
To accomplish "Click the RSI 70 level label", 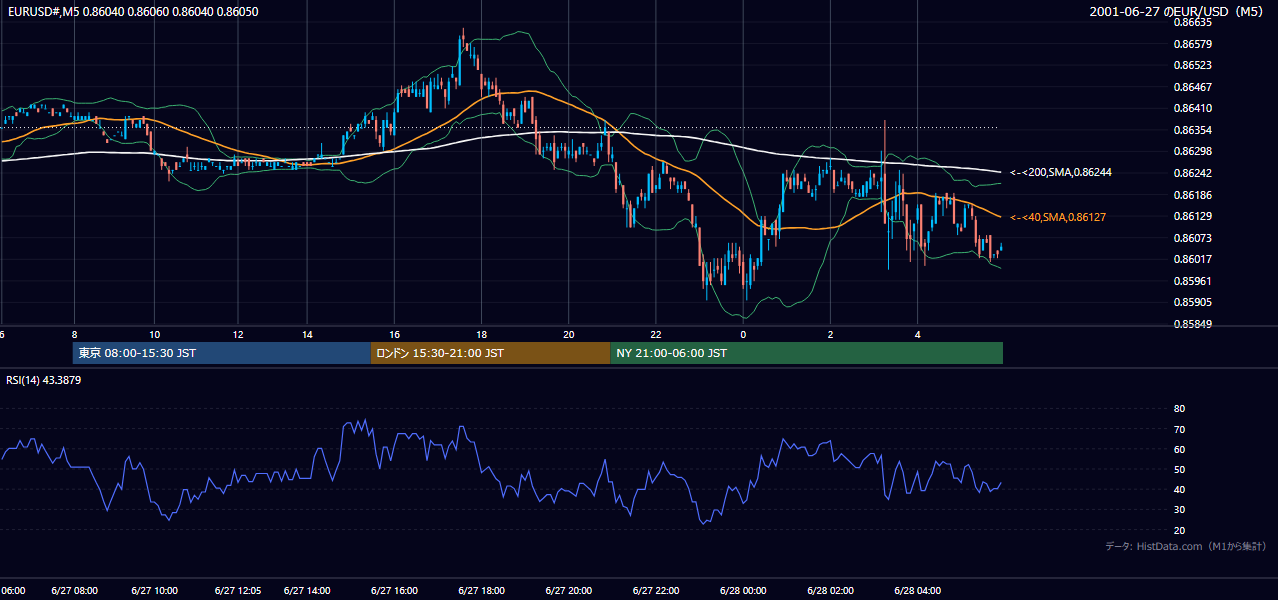I will pyautogui.click(x=1179, y=429).
